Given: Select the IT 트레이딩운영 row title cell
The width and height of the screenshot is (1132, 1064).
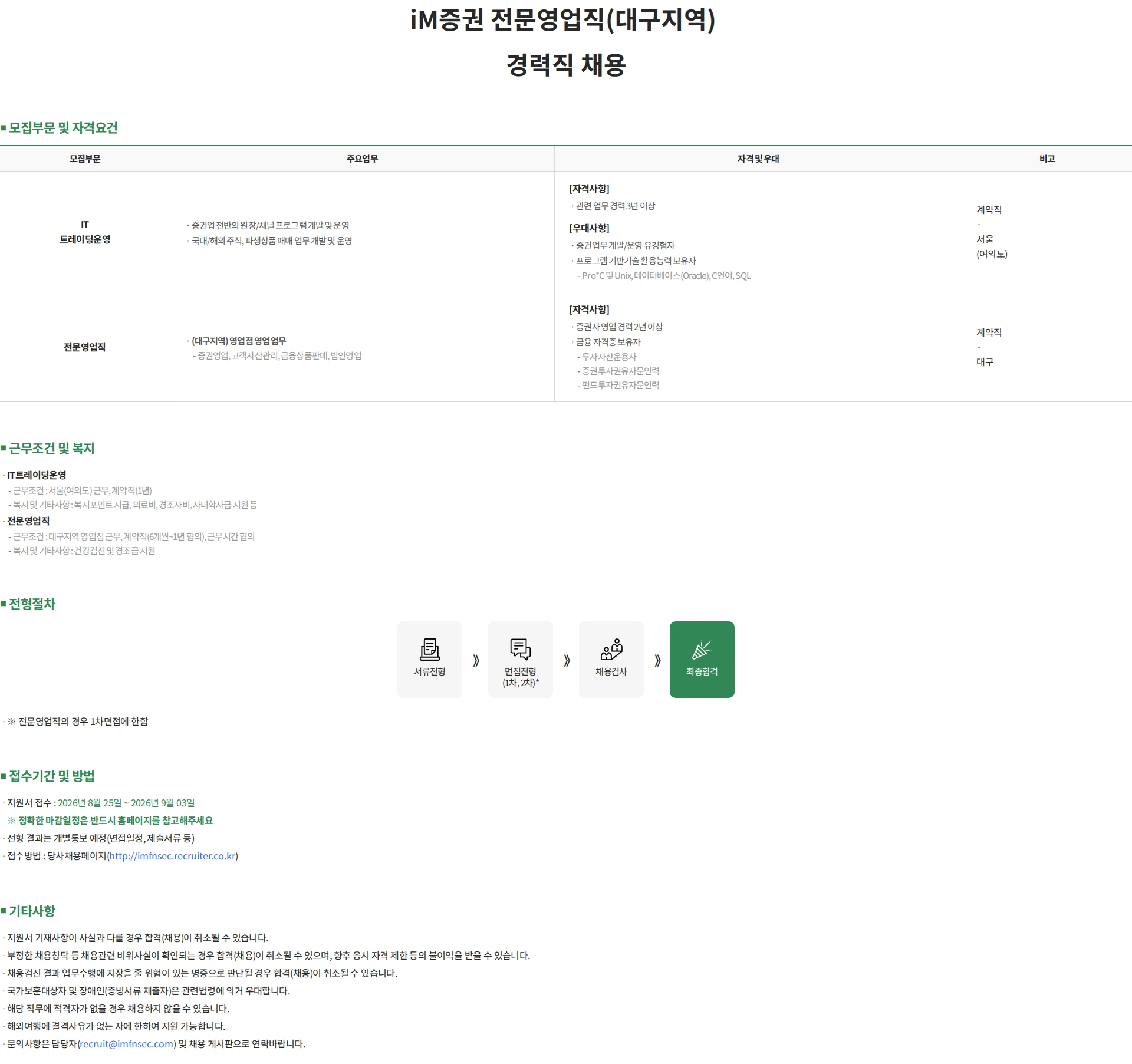Looking at the screenshot, I should 85,232.
